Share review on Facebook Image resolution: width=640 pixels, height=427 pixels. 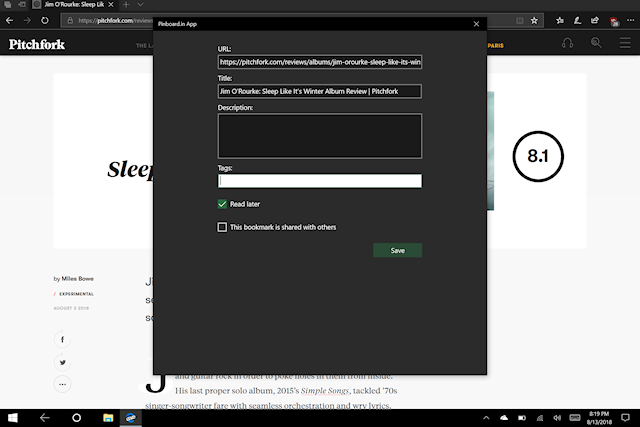point(62,340)
